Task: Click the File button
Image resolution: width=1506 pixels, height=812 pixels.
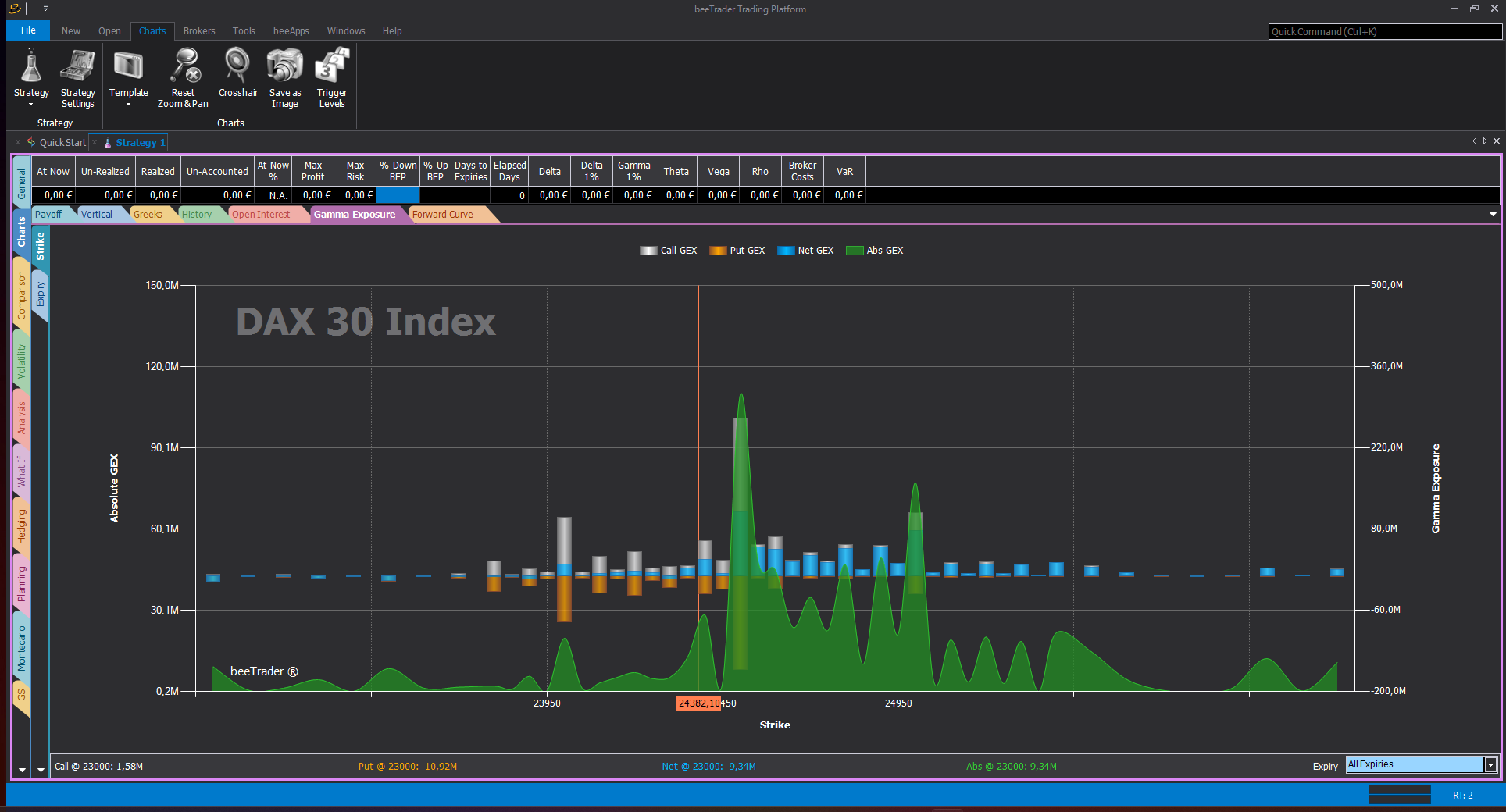Action: click(28, 30)
